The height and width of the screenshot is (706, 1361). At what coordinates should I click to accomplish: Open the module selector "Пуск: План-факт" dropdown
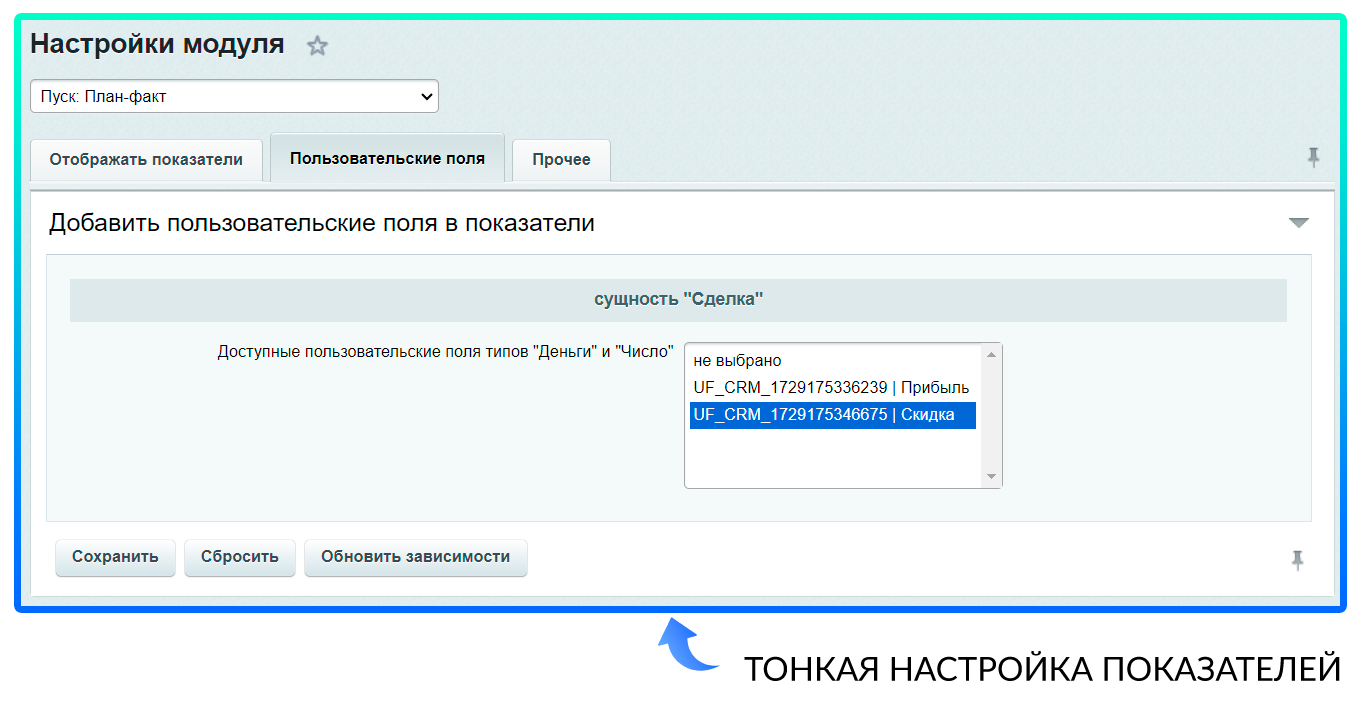234,96
